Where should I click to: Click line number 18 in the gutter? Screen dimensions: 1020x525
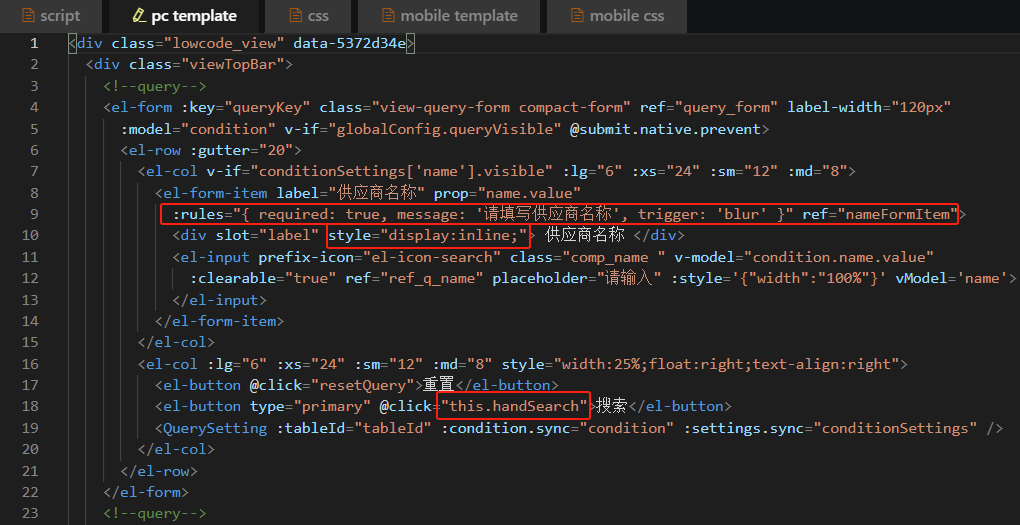point(30,407)
